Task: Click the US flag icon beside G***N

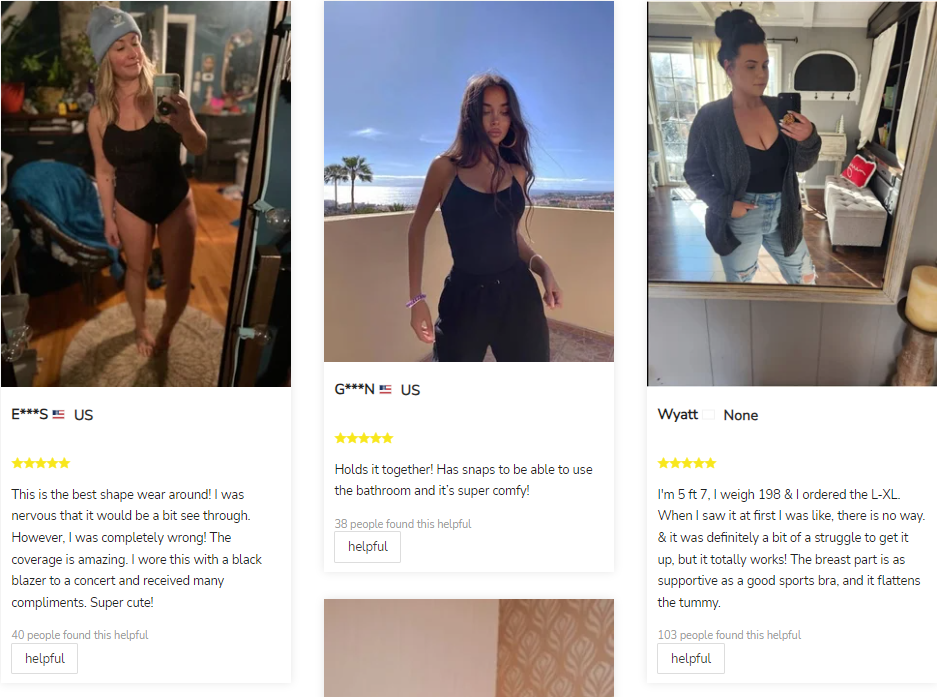Action: coord(385,389)
